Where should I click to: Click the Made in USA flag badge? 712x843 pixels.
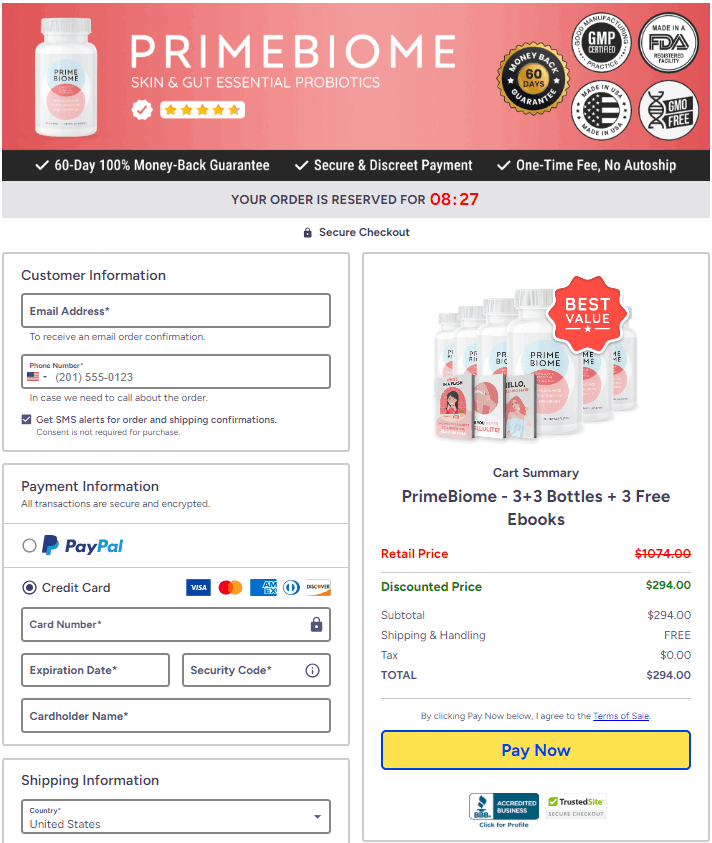601,110
